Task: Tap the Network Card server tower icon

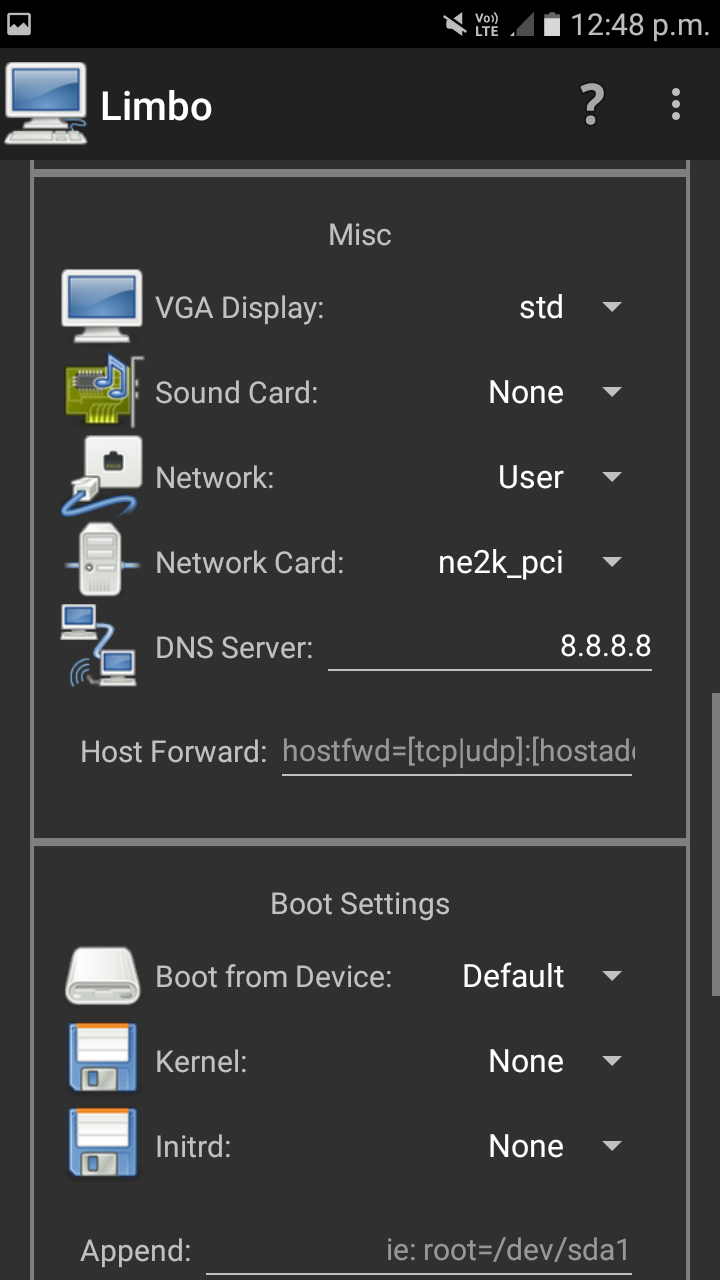Action: tap(101, 561)
